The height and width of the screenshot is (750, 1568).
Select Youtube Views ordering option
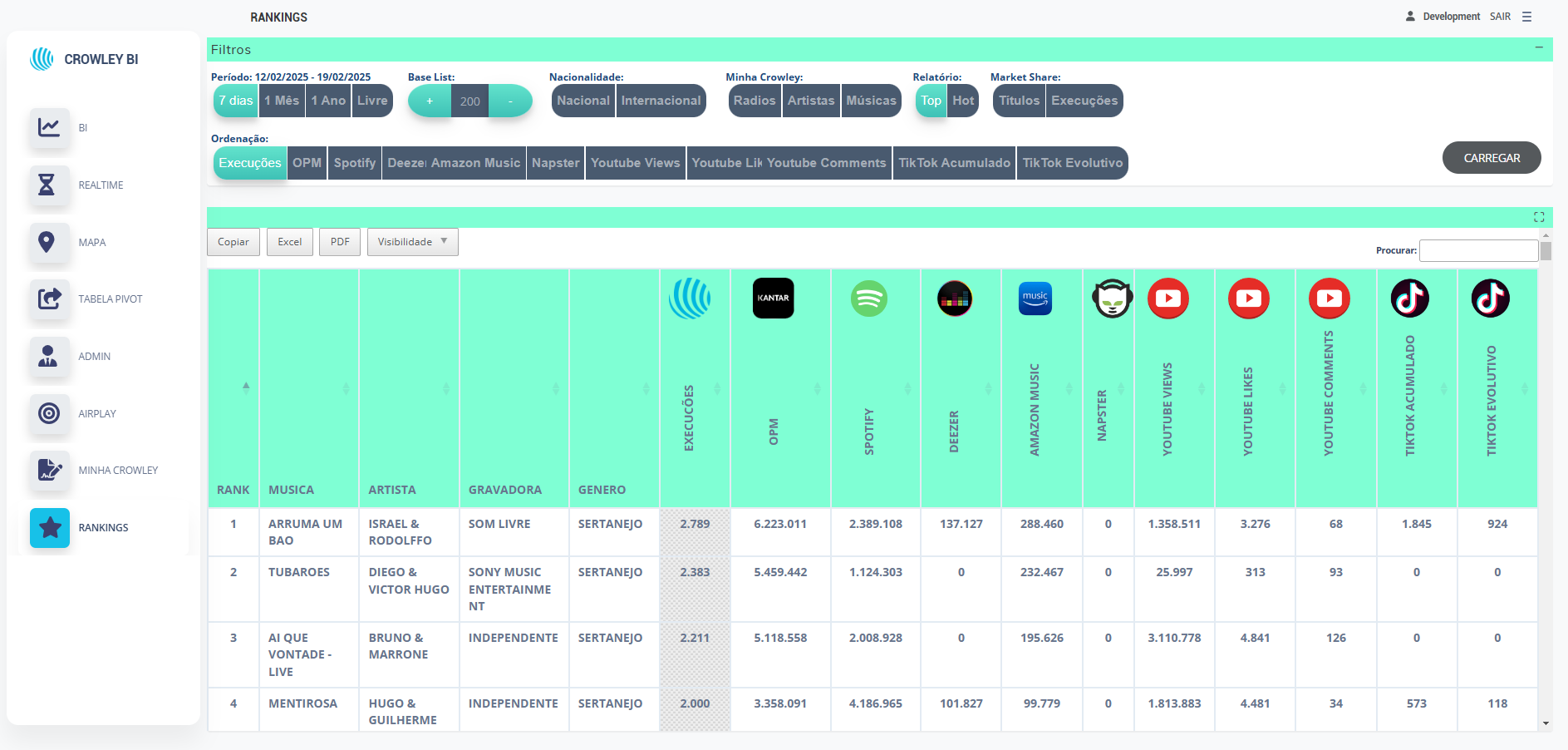[635, 163]
